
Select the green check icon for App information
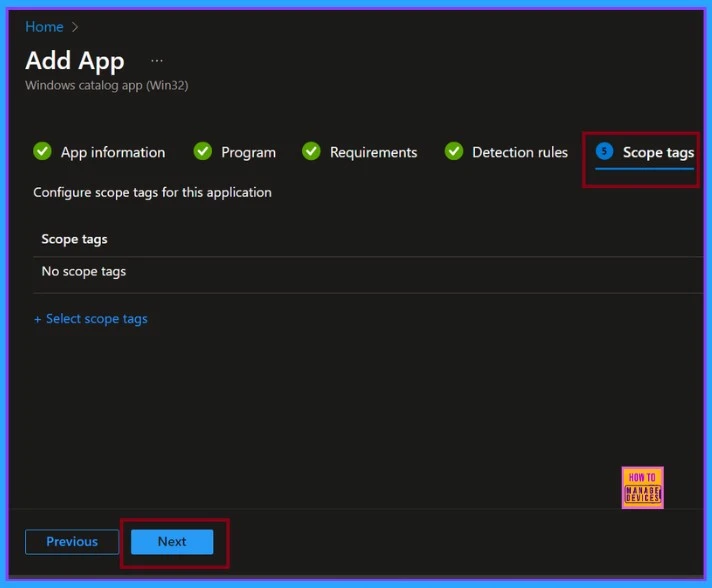(x=42, y=151)
